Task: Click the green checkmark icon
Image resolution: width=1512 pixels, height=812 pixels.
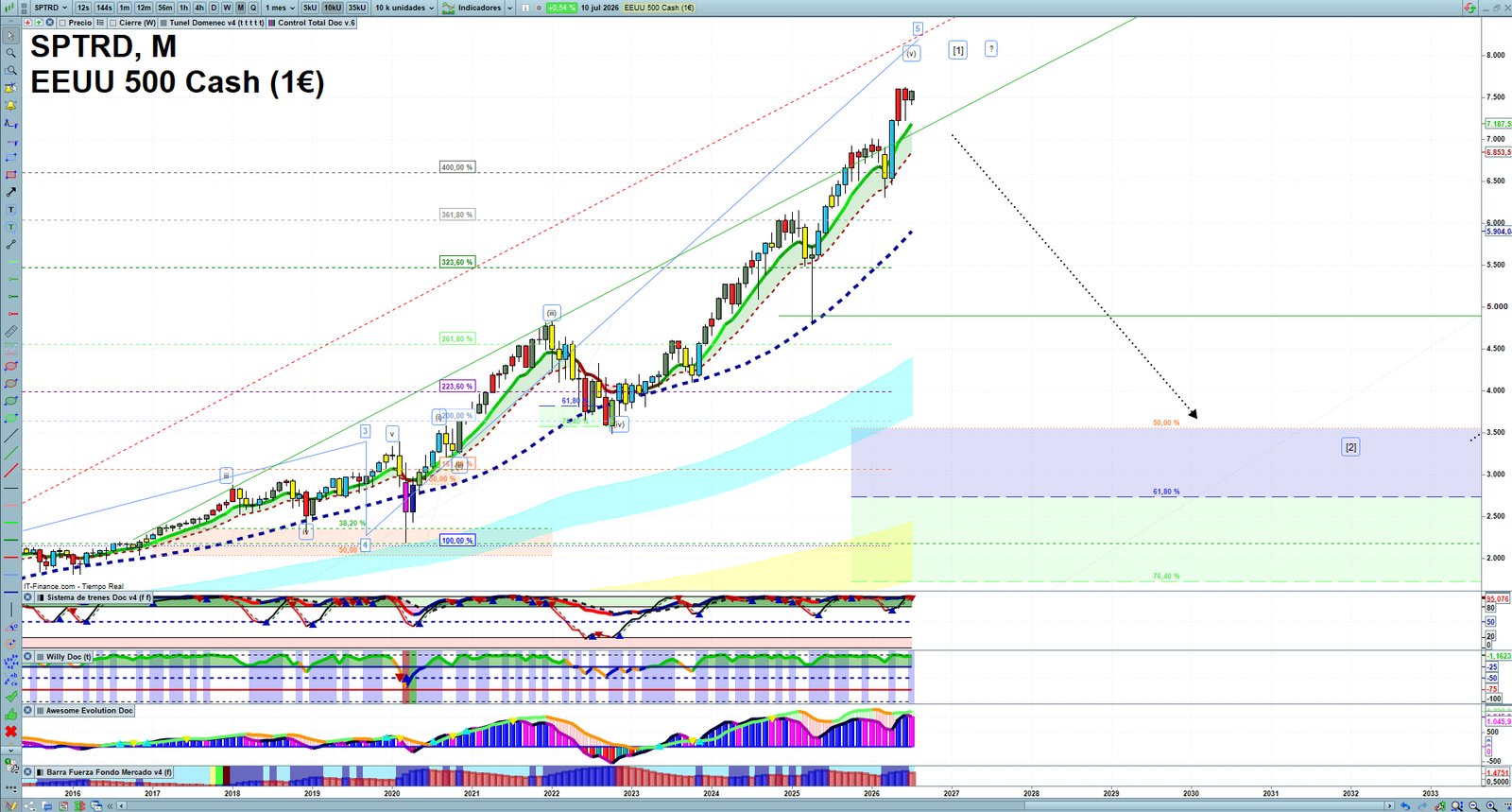Action: click(x=10, y=697)
